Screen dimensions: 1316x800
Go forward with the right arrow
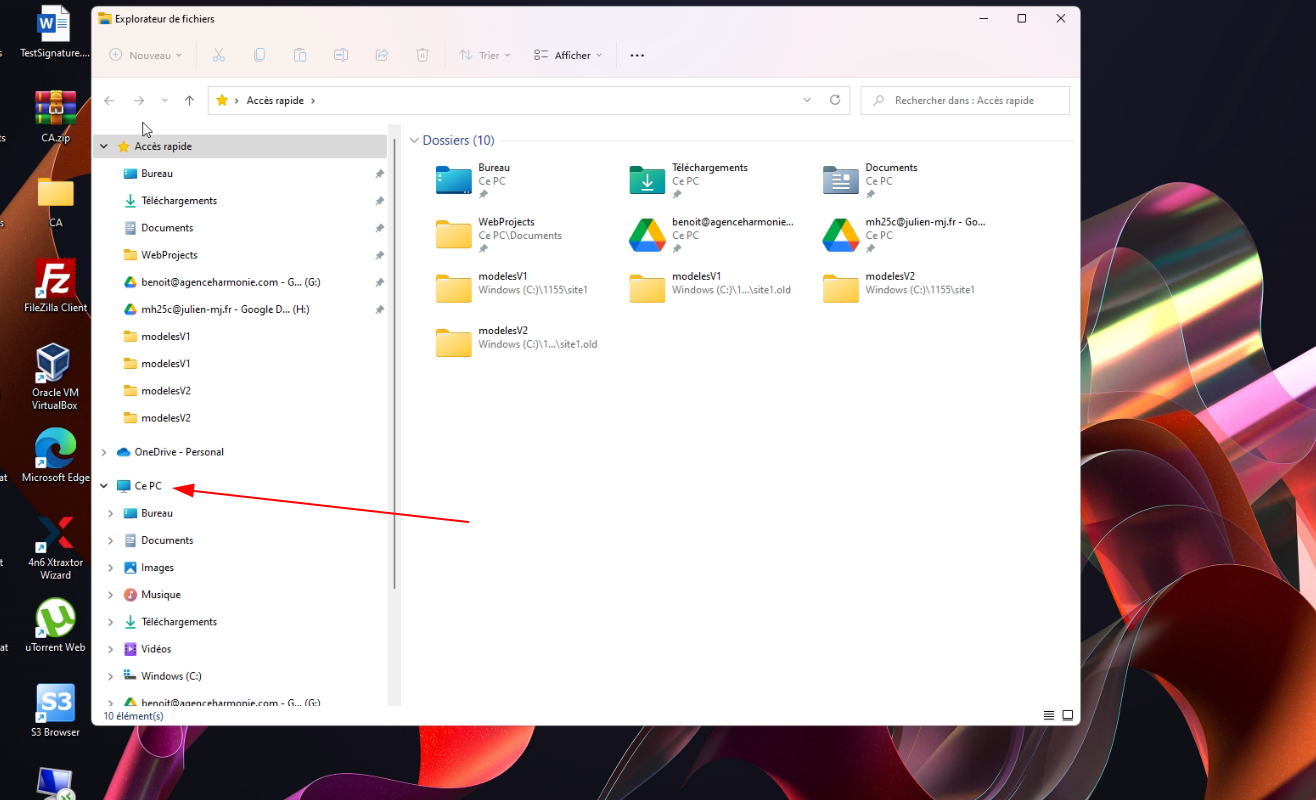(139, 100)
